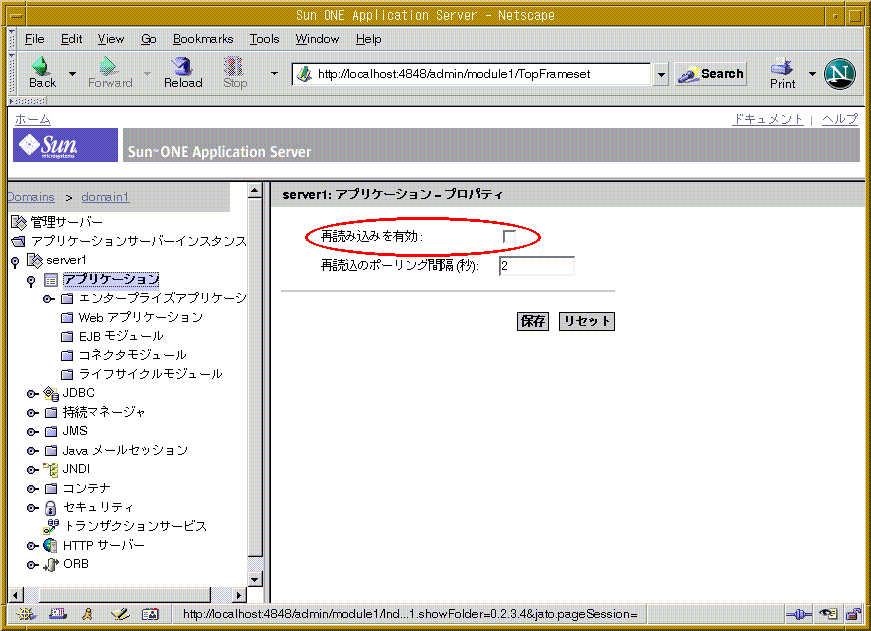Open the ドキュメント link
The image size is (871, 631).
(767, 119)
